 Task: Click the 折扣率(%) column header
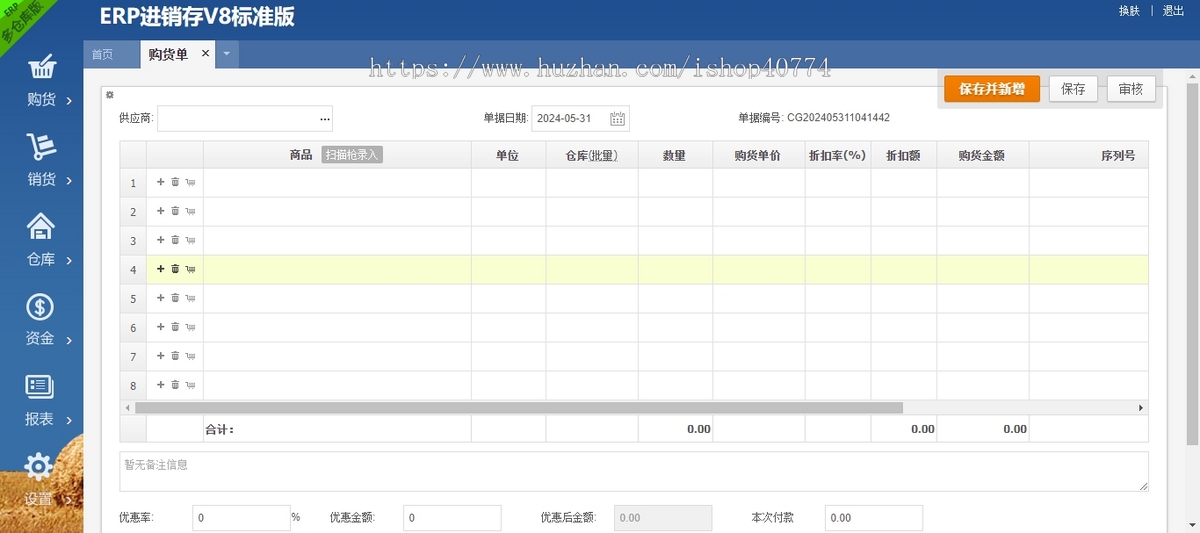click(837, 156)
